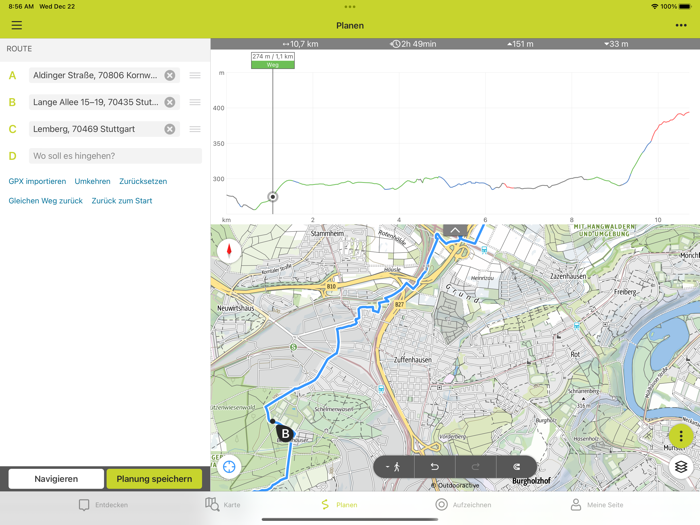This screenshot has width=700, height=525.
Task: Click the 274 m / 1,1 km tooltip
Action: tap(273, 60)
